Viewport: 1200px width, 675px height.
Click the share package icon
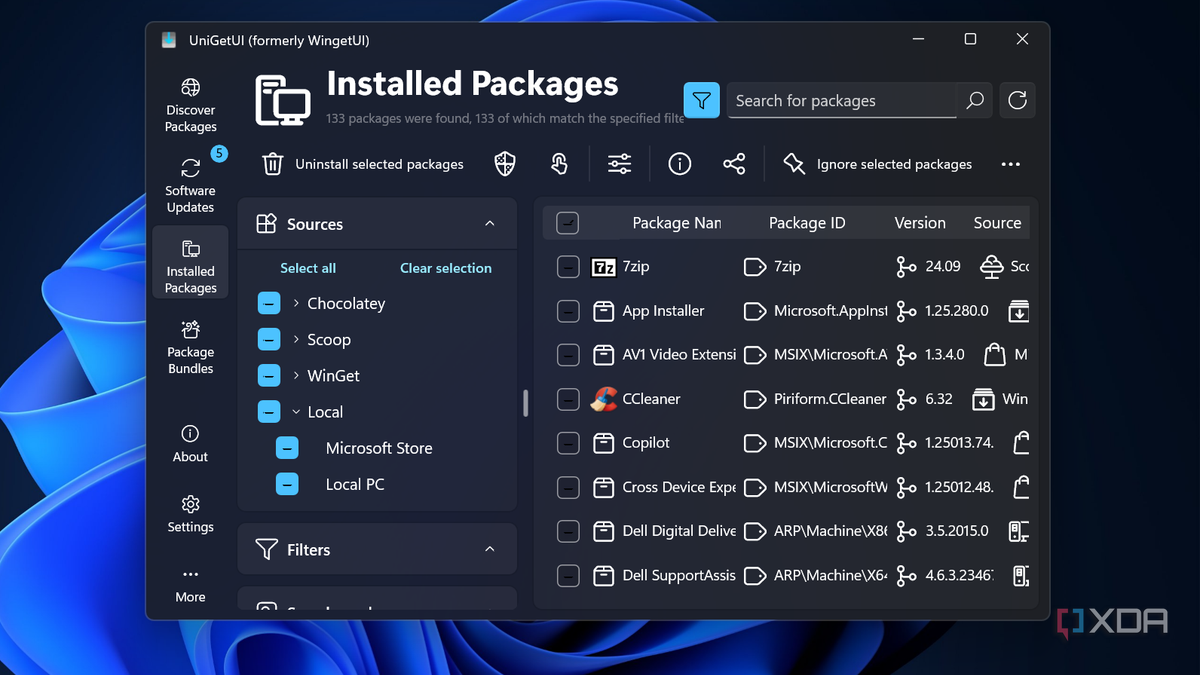pos(734,164)
